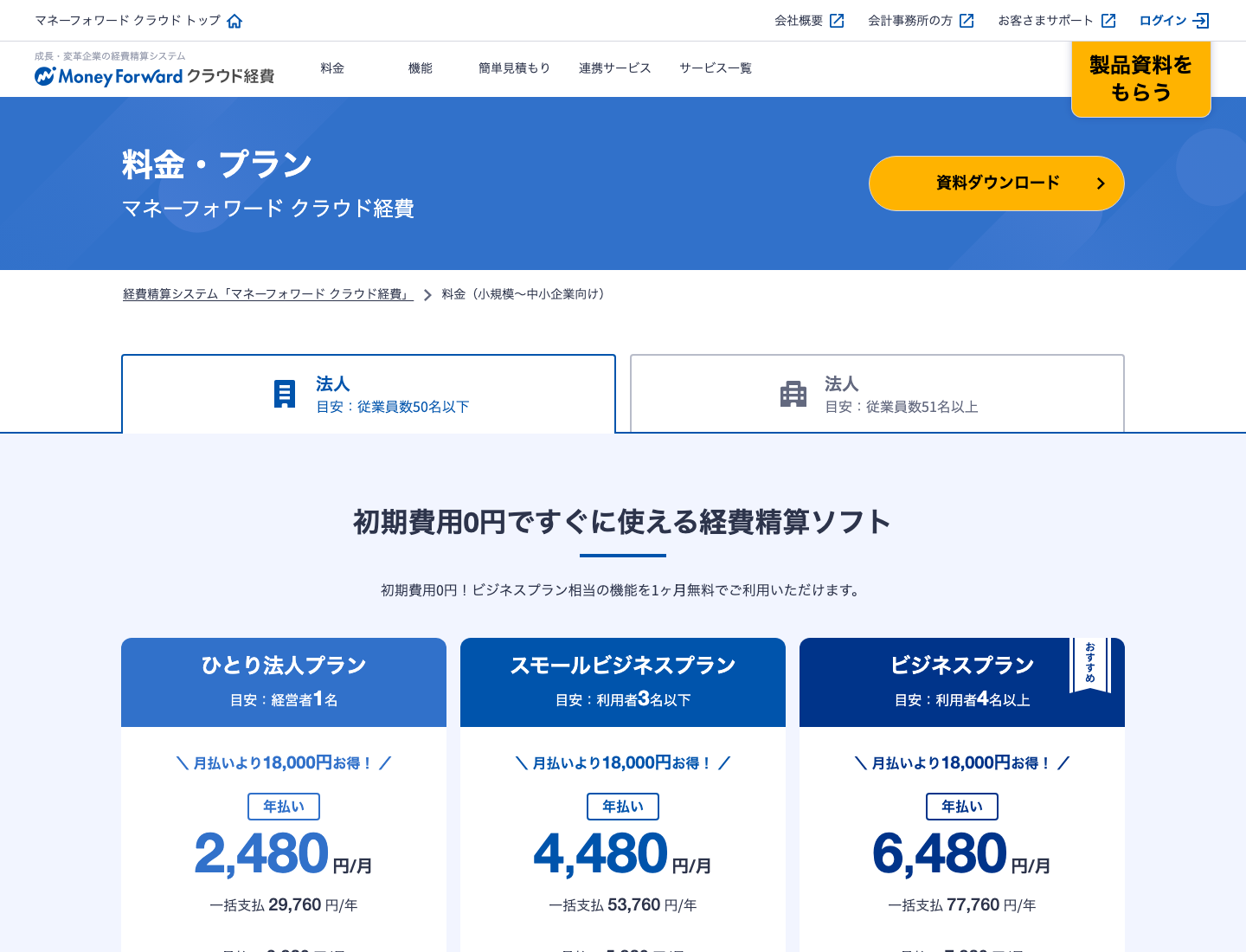The width and height of the screenshot is (1246, 952).
Task: Click 月払いより18,000円お得 text in ひとり法人プラン card
Action: 284,763
